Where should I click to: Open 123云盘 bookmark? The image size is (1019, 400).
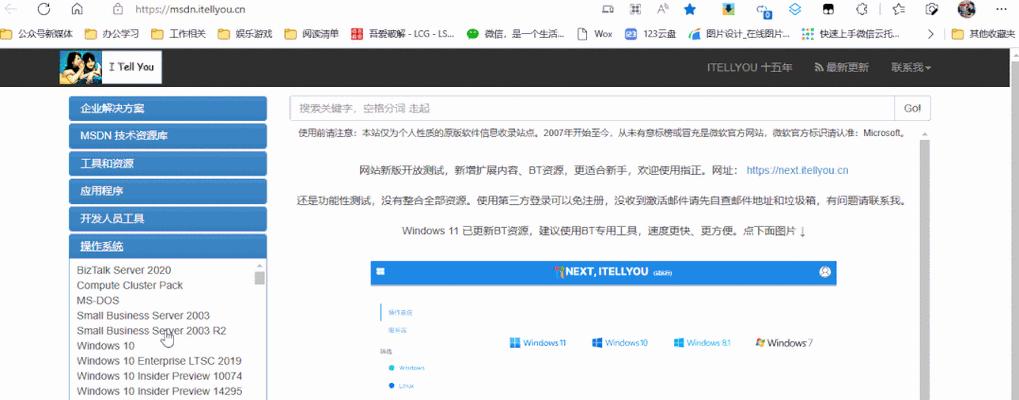651,34
